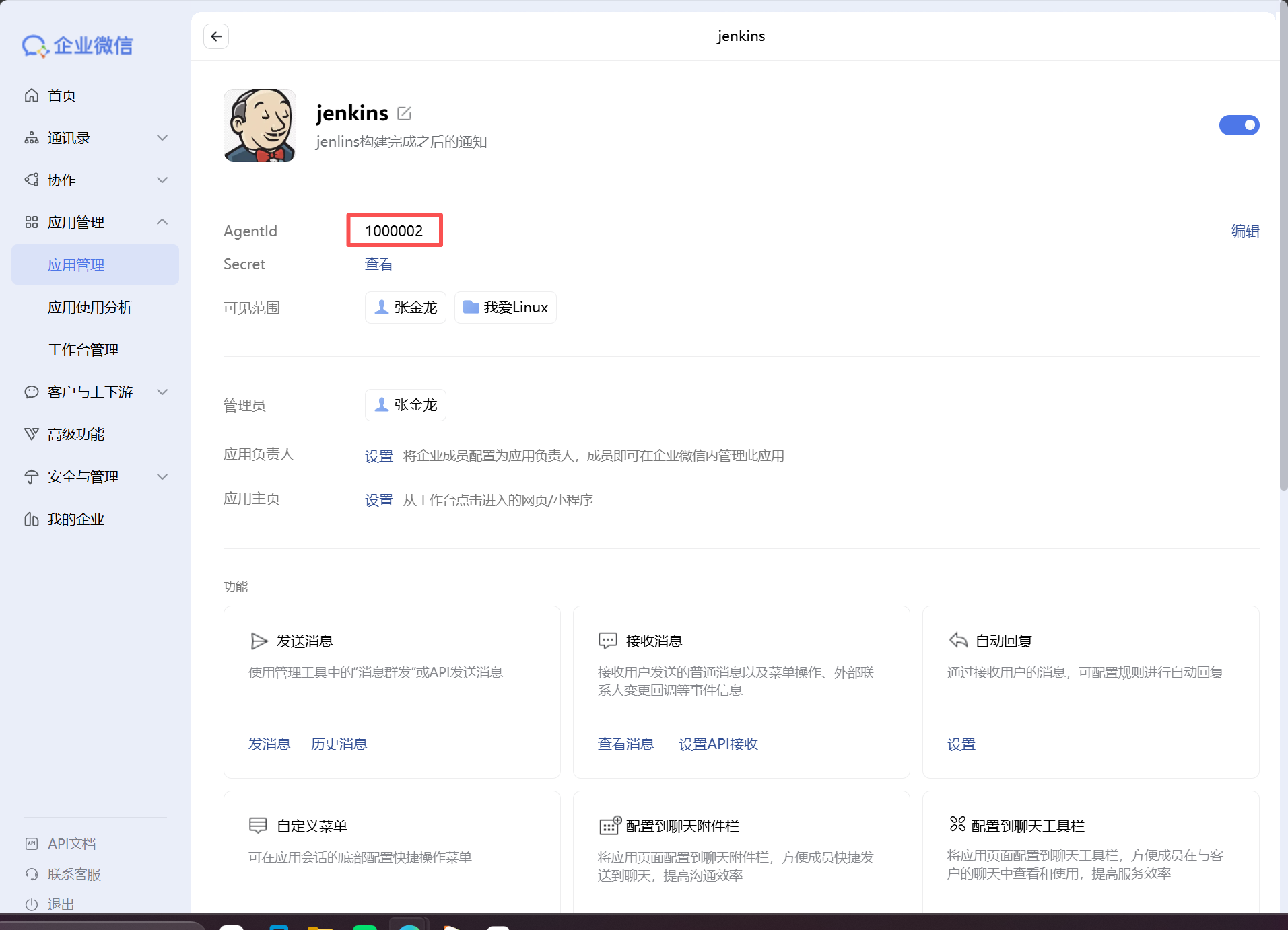Click user icon of 张金龙 in 管理员 row
Viewport: 1288px width, 930px height.
pyautogui.click(x=382, y=405)
